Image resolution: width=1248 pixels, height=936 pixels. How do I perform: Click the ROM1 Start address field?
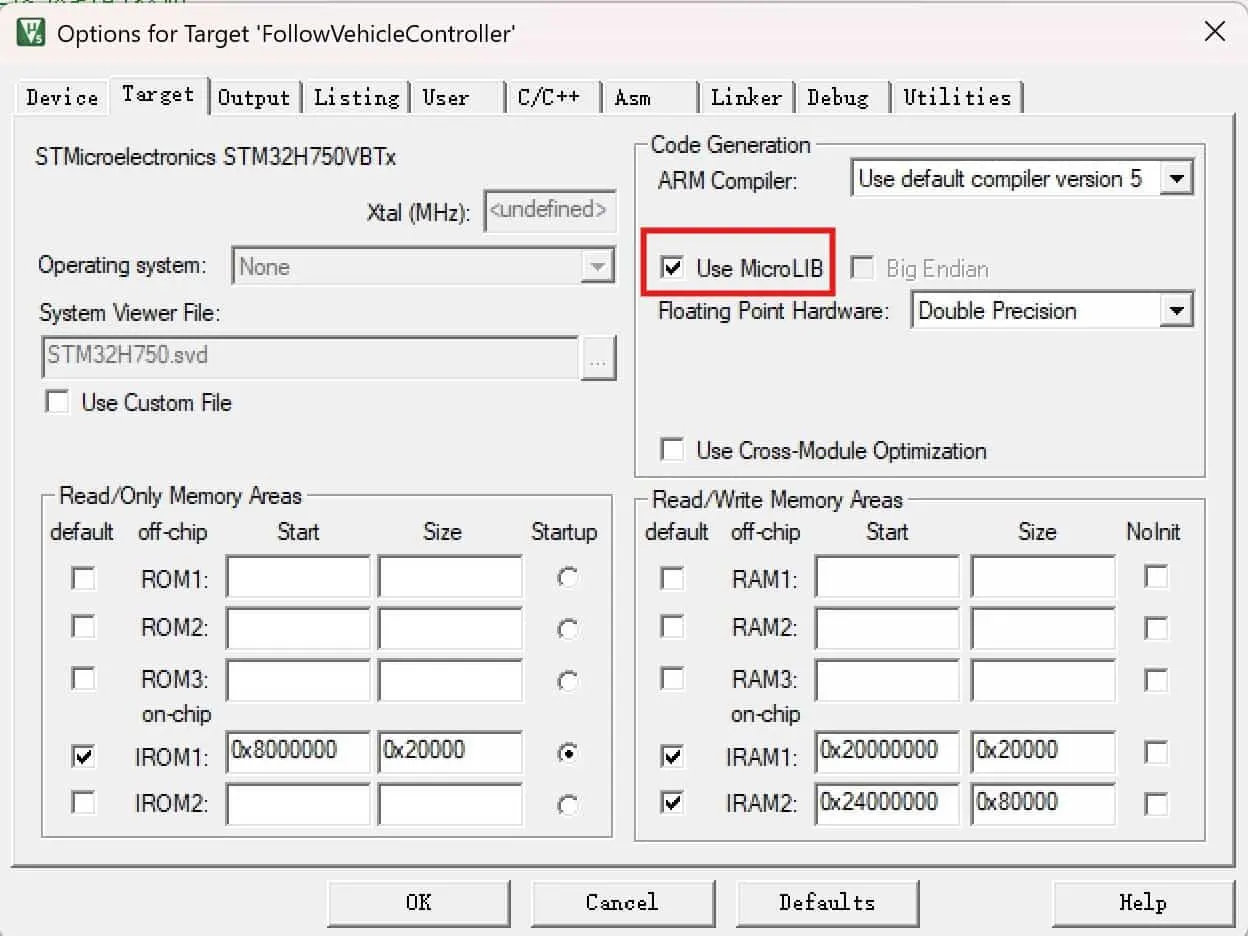tap(298, 578)
